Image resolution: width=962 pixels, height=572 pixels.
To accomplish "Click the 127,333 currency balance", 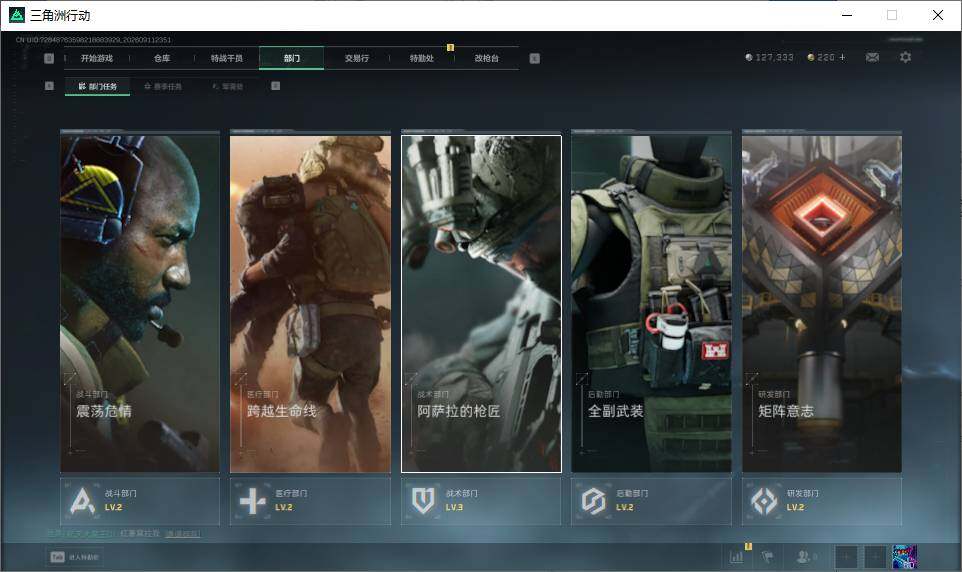I will pos(774,57).
